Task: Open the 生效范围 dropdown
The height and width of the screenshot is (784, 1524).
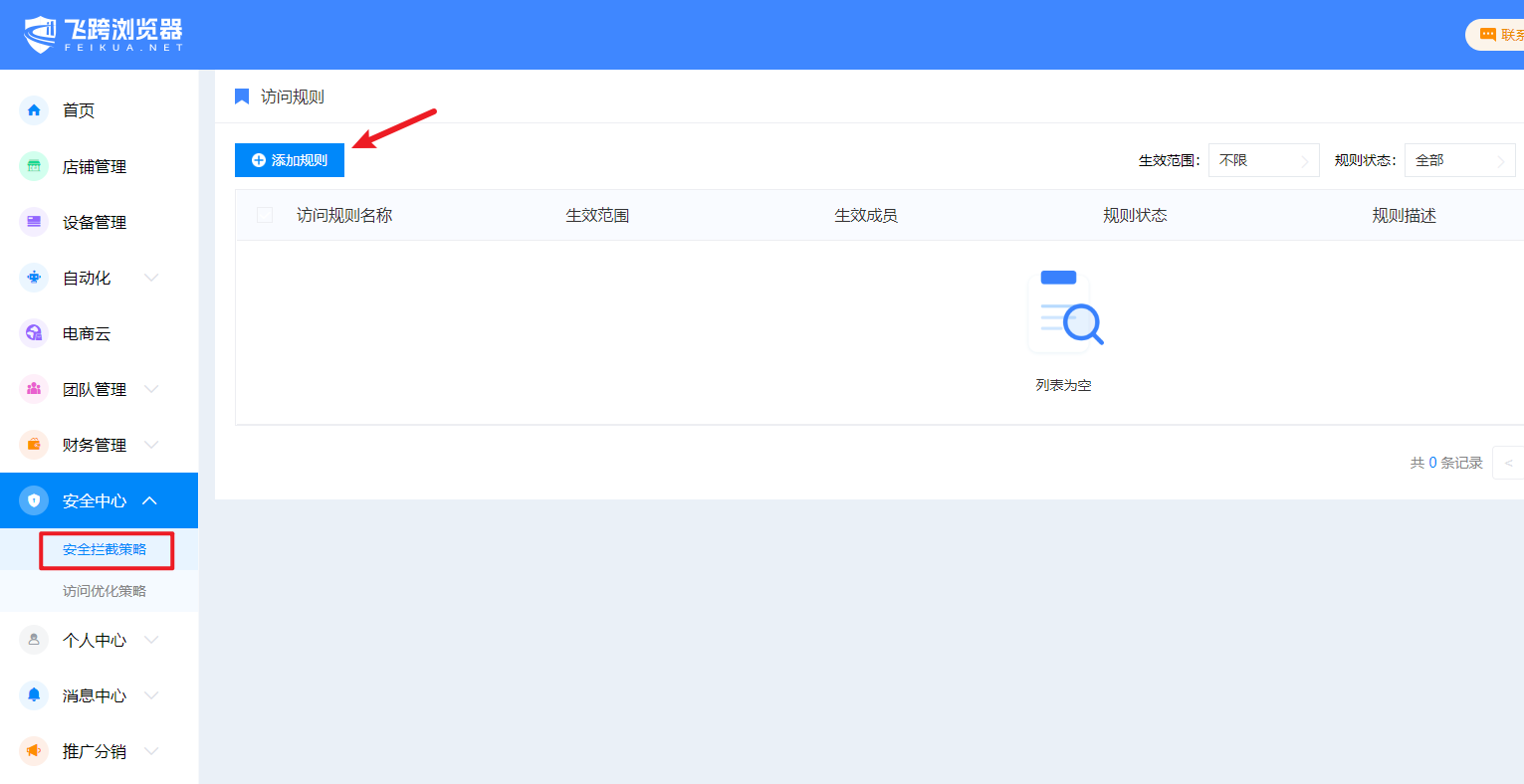Action: click(x=1263, y=160)
